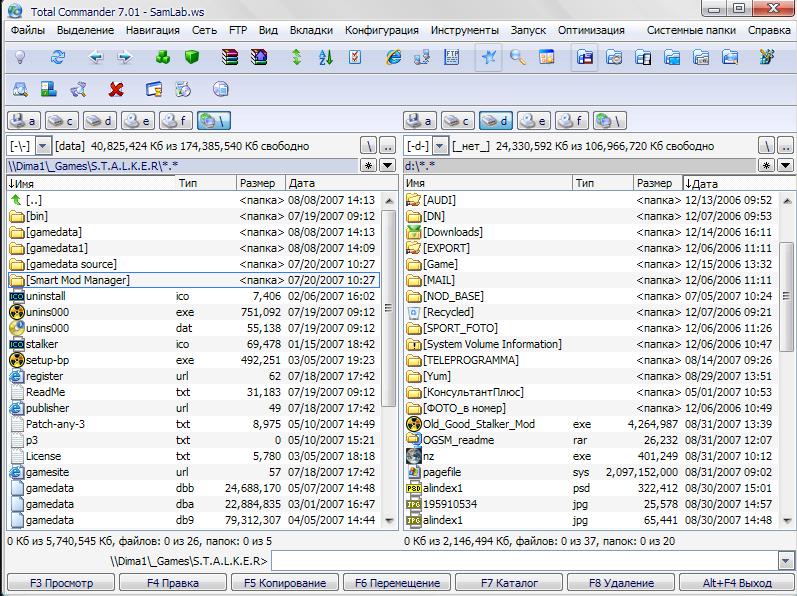
Task: Click the back arrow toolbar icon
Action: 96,58
